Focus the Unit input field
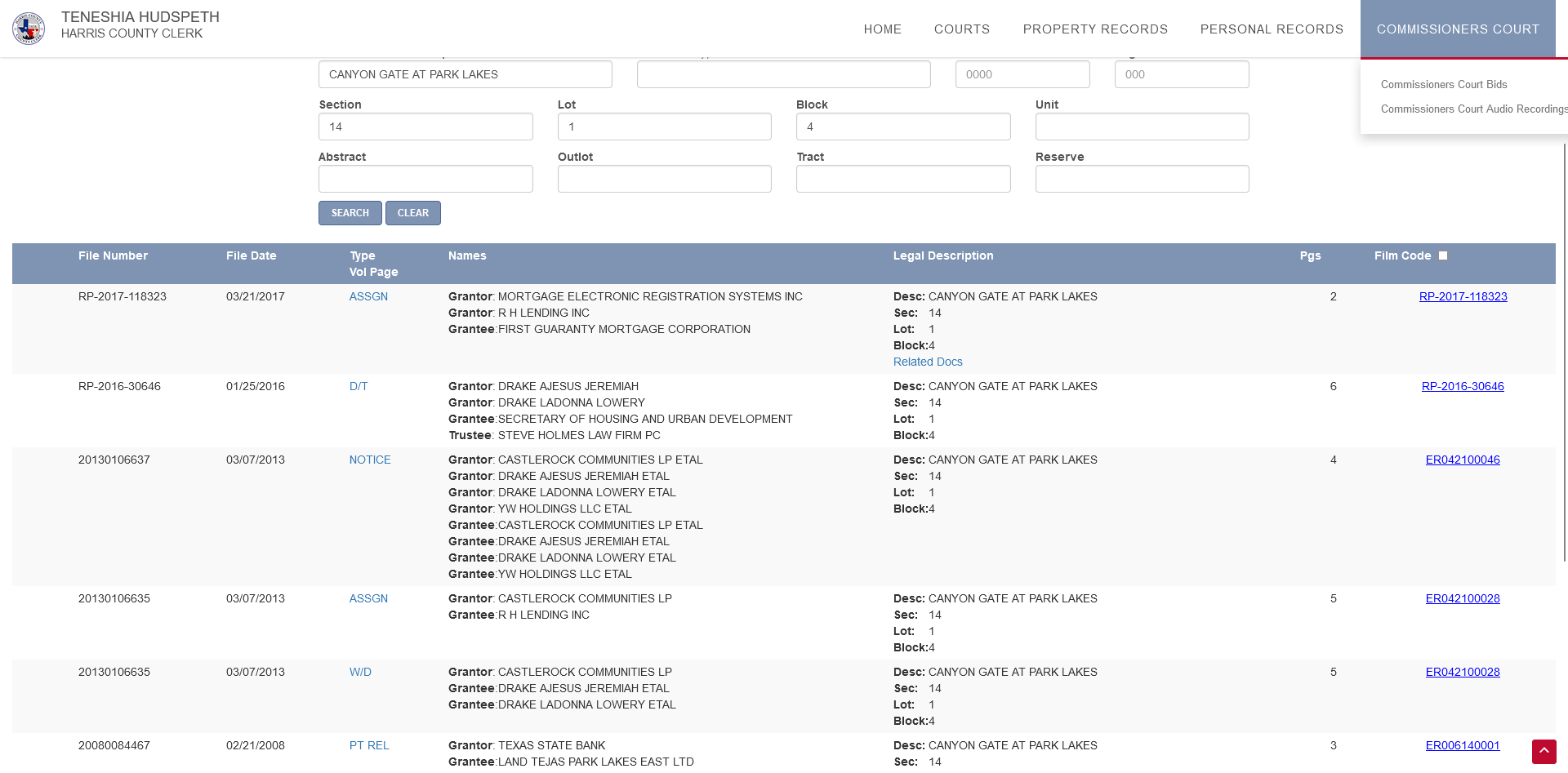This screenshot has height=773, width=1568. point(1143,127)
